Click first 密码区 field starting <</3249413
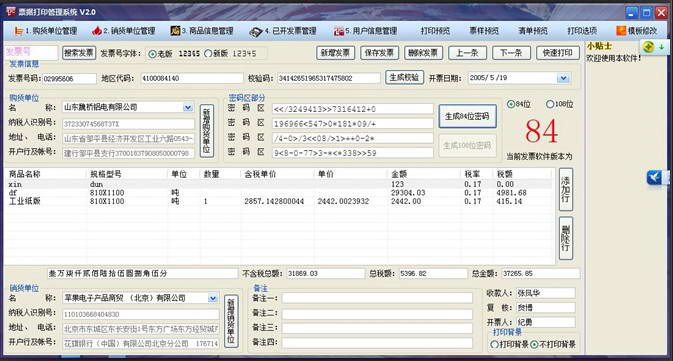This screenshot has height=361, width=673. (352, 109)
